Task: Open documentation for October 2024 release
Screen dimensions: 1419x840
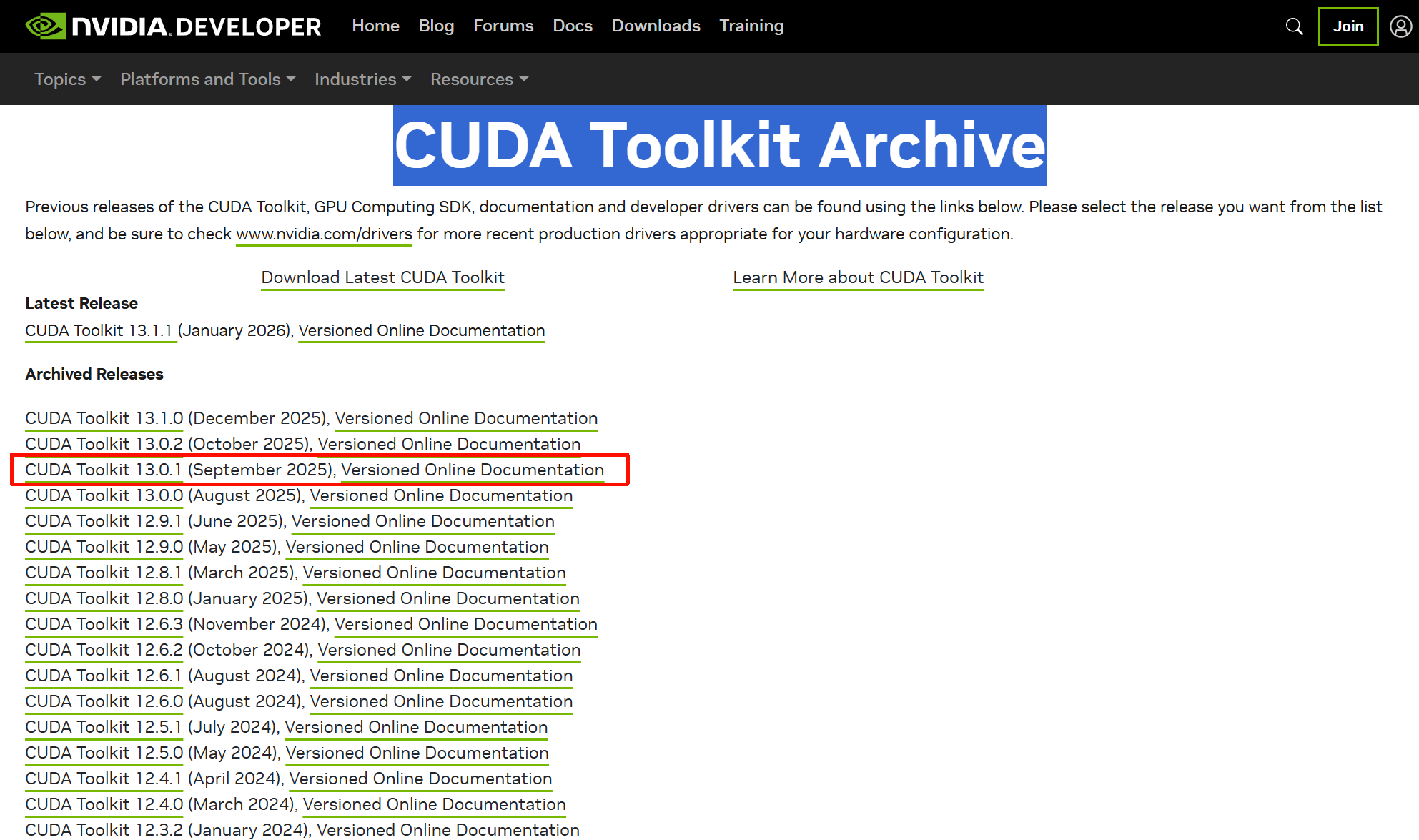Action: coord(449,651)
